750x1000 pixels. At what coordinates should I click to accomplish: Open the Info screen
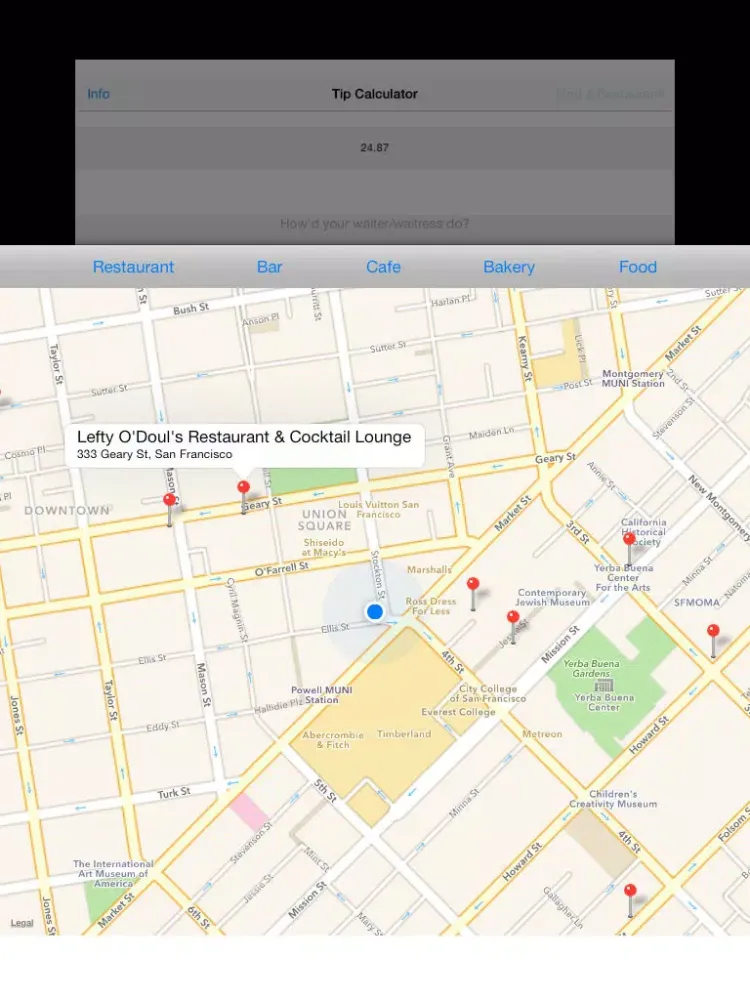pos(98,94)
